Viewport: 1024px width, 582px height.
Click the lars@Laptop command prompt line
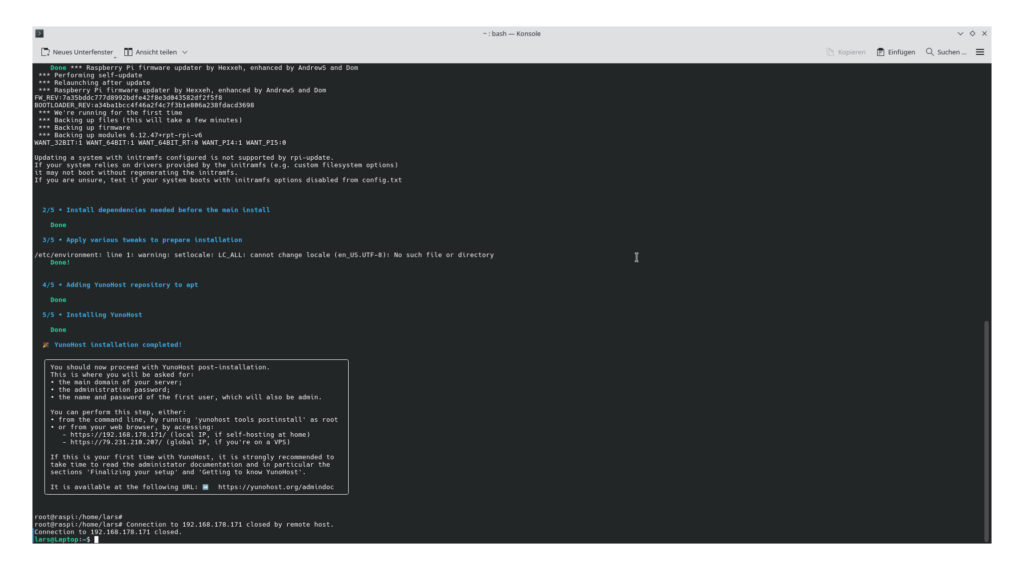click(x=62, y=539)
